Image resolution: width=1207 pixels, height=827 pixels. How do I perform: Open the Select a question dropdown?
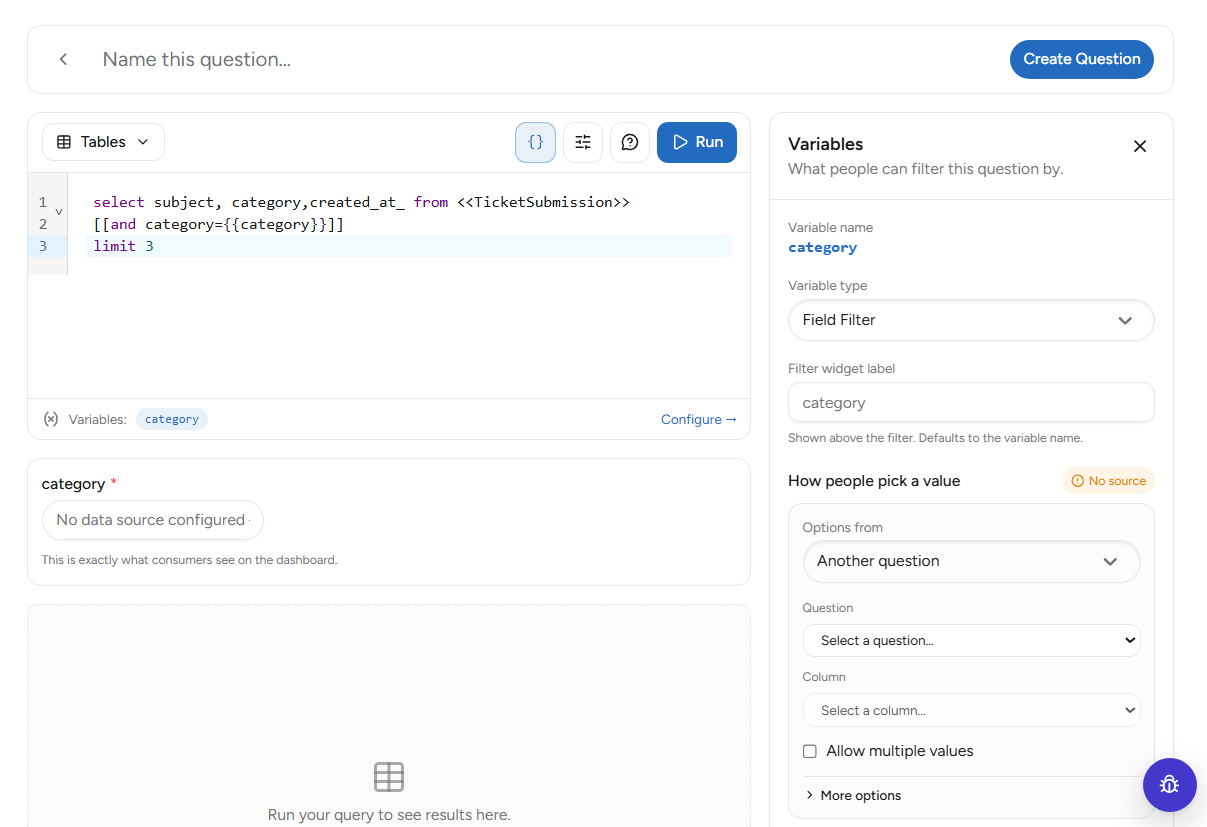pos(971,640)
